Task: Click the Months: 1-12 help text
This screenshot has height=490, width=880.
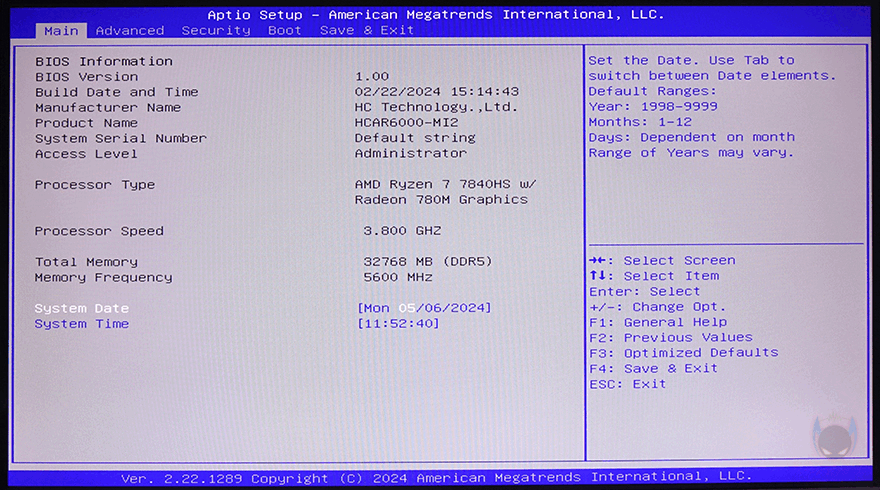Action: (640, 122)
